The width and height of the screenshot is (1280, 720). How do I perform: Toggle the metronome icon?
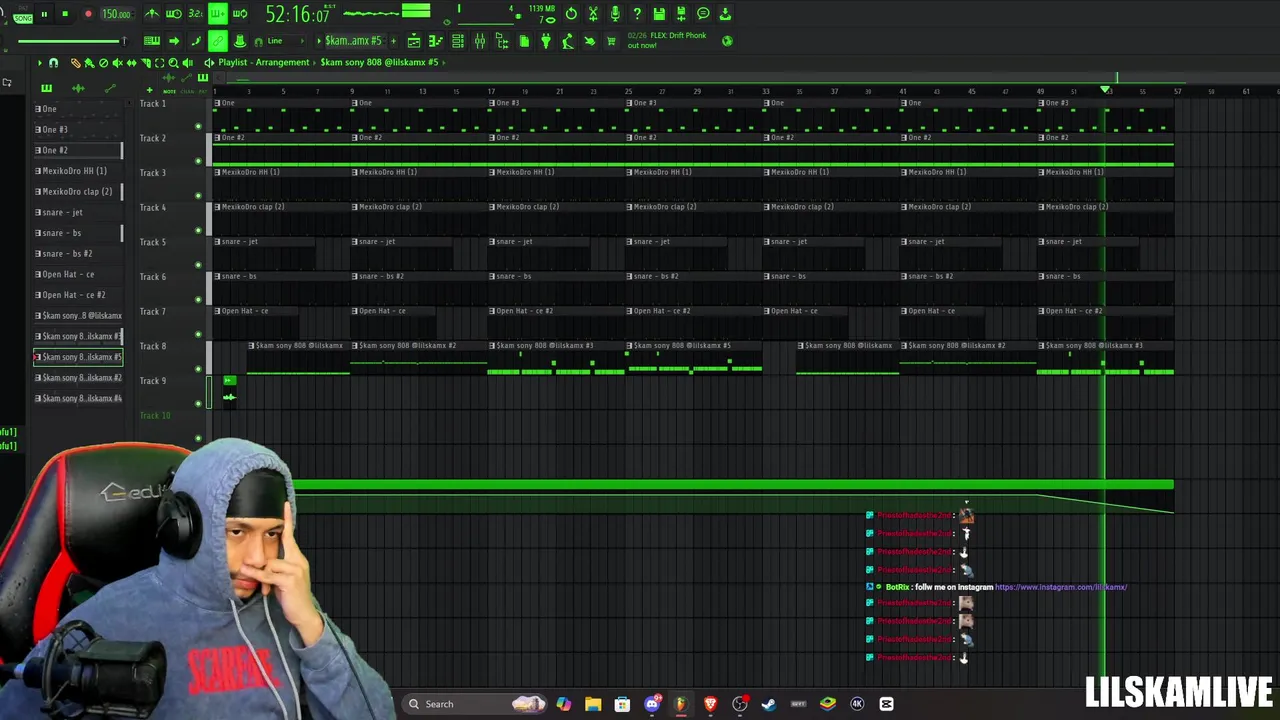pos(152,14)
